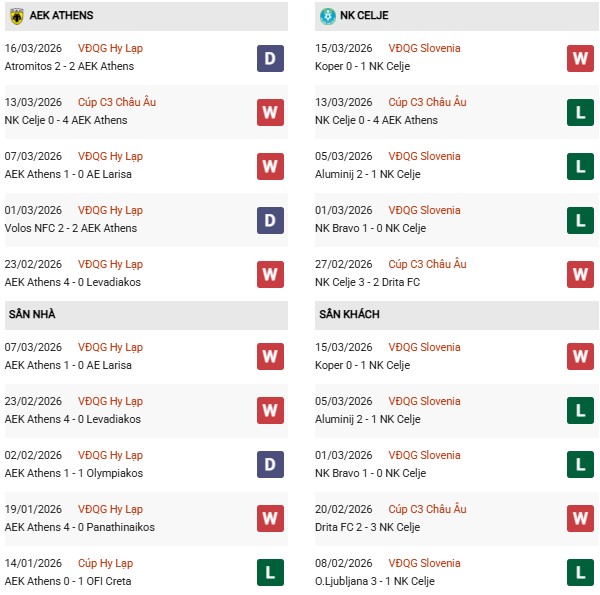The image size is (600, 595).
Task: Click the D badge for Atromitos 2-2 AEK Athens
Action: tap(270, 58)
